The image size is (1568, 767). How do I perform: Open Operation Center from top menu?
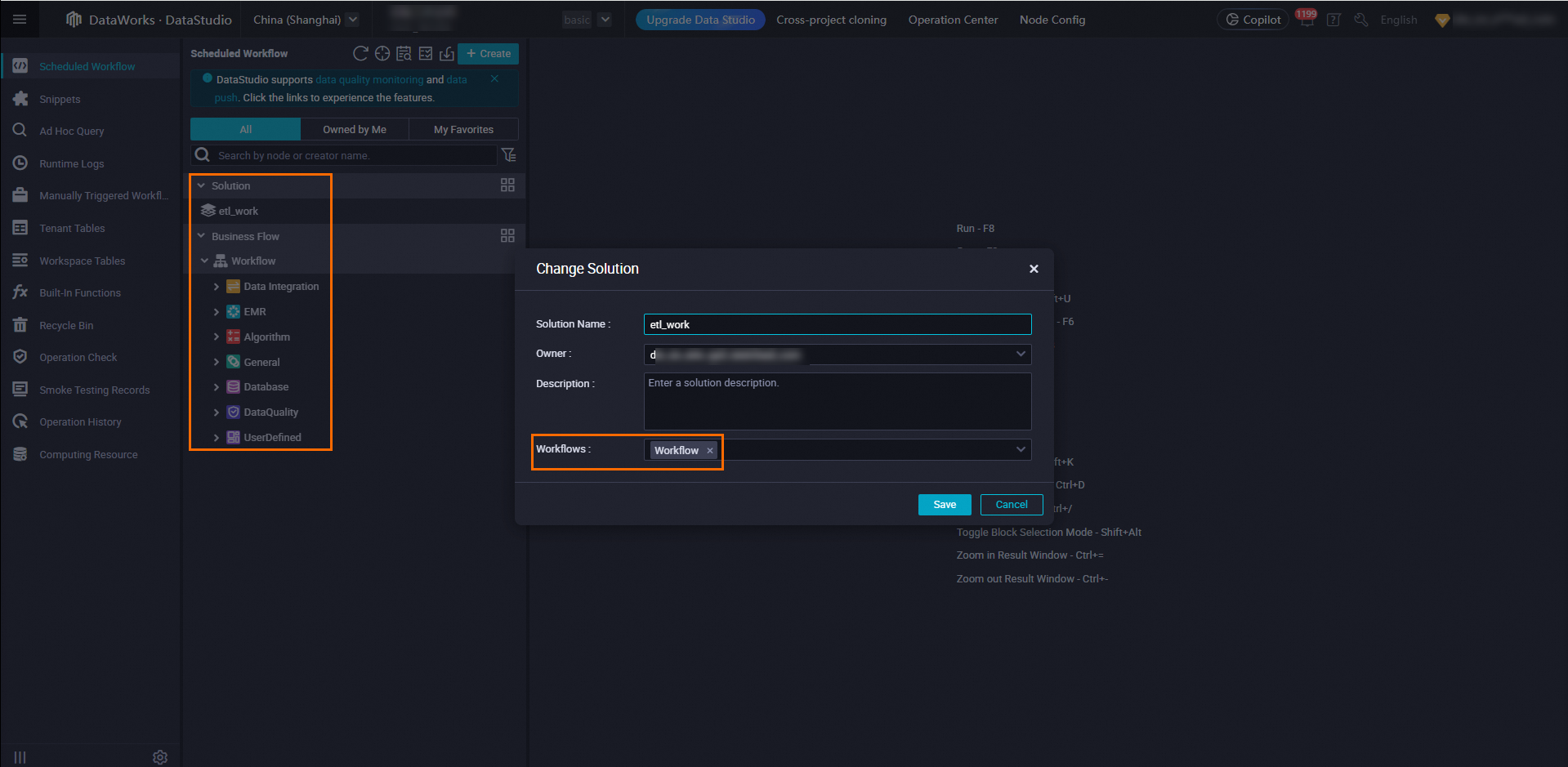coord(953,20)
